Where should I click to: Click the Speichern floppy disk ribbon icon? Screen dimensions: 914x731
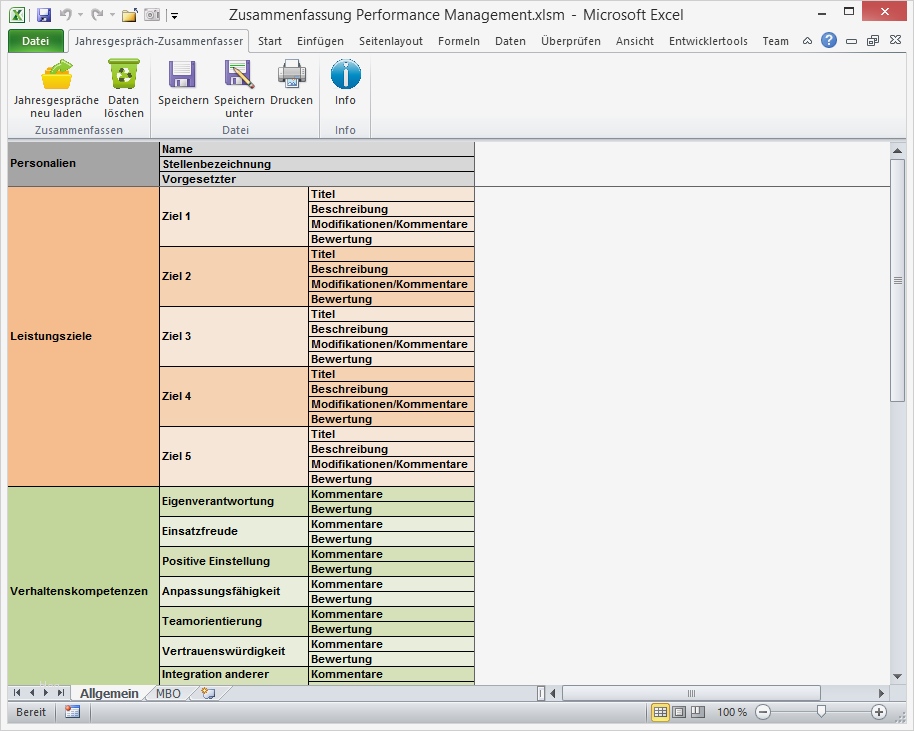tap(183, 76)
